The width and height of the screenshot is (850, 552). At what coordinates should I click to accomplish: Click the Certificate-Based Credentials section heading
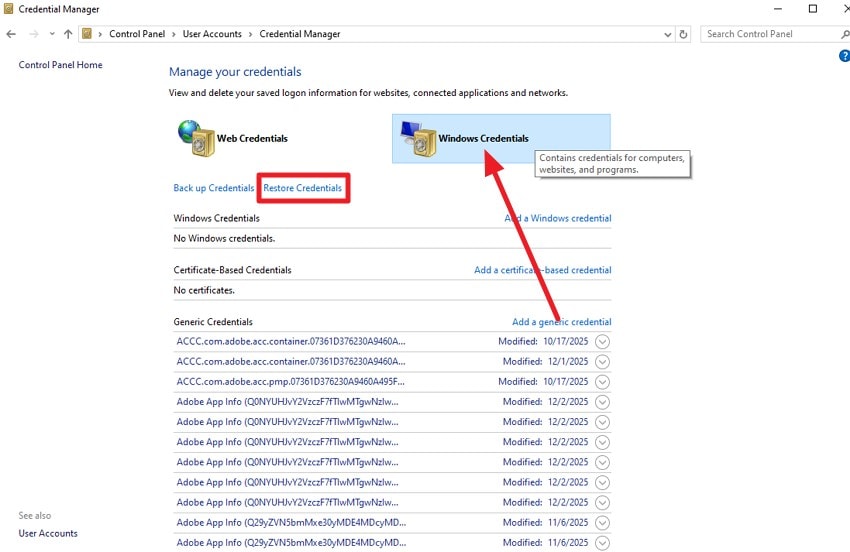click(x=232, y=269)
